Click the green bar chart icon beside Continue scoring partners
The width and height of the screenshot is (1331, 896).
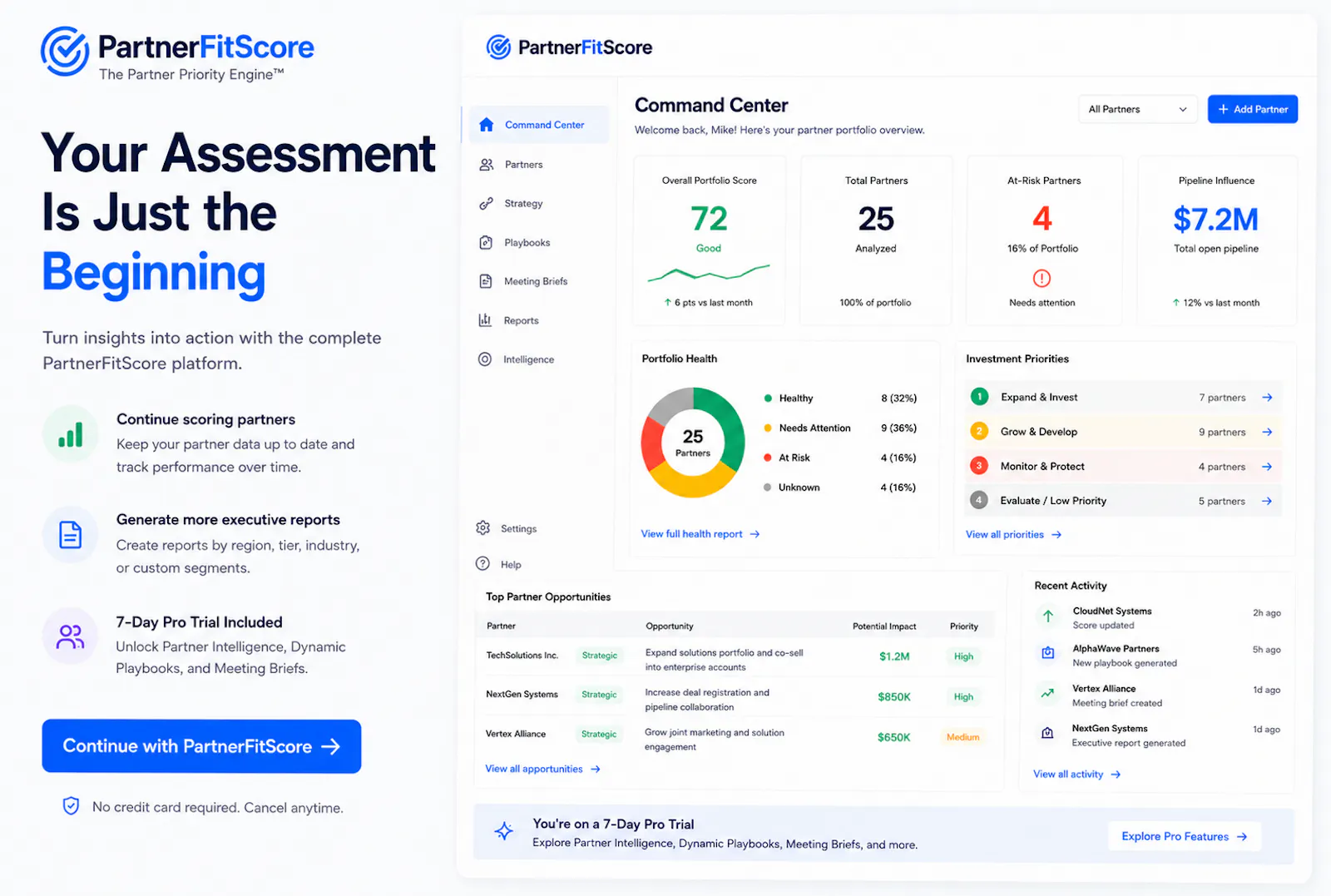pos(71,434)
